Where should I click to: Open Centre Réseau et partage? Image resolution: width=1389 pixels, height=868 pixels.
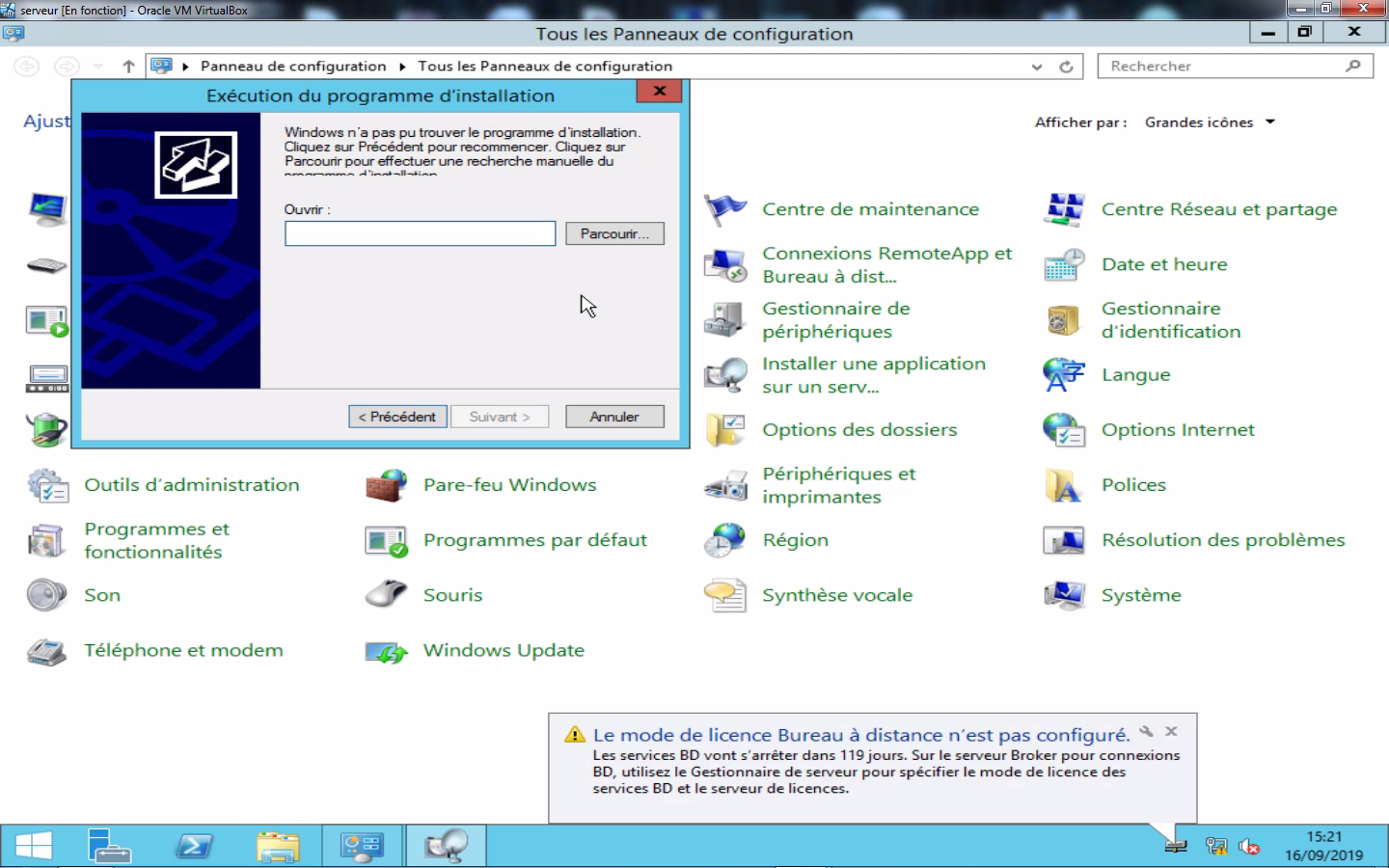[1219, 209]
